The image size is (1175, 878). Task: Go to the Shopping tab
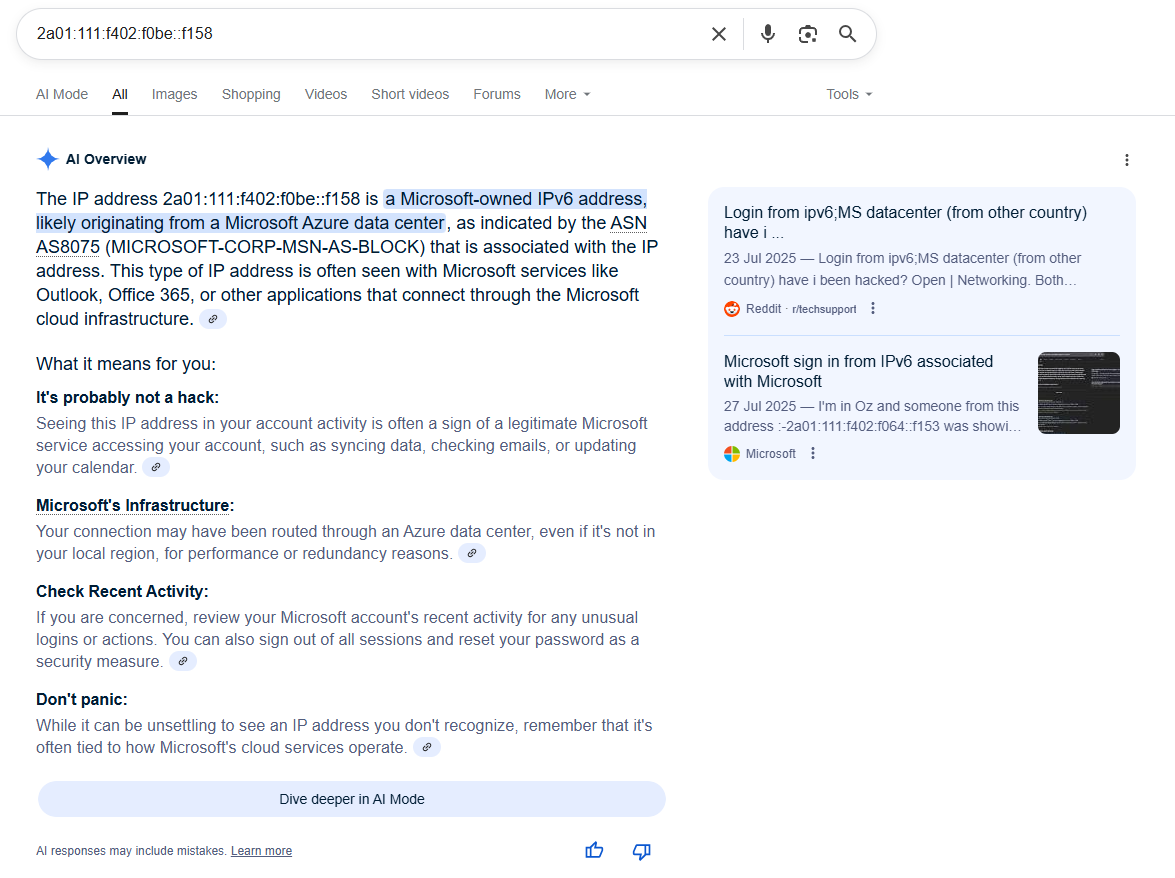coord(251,94)
